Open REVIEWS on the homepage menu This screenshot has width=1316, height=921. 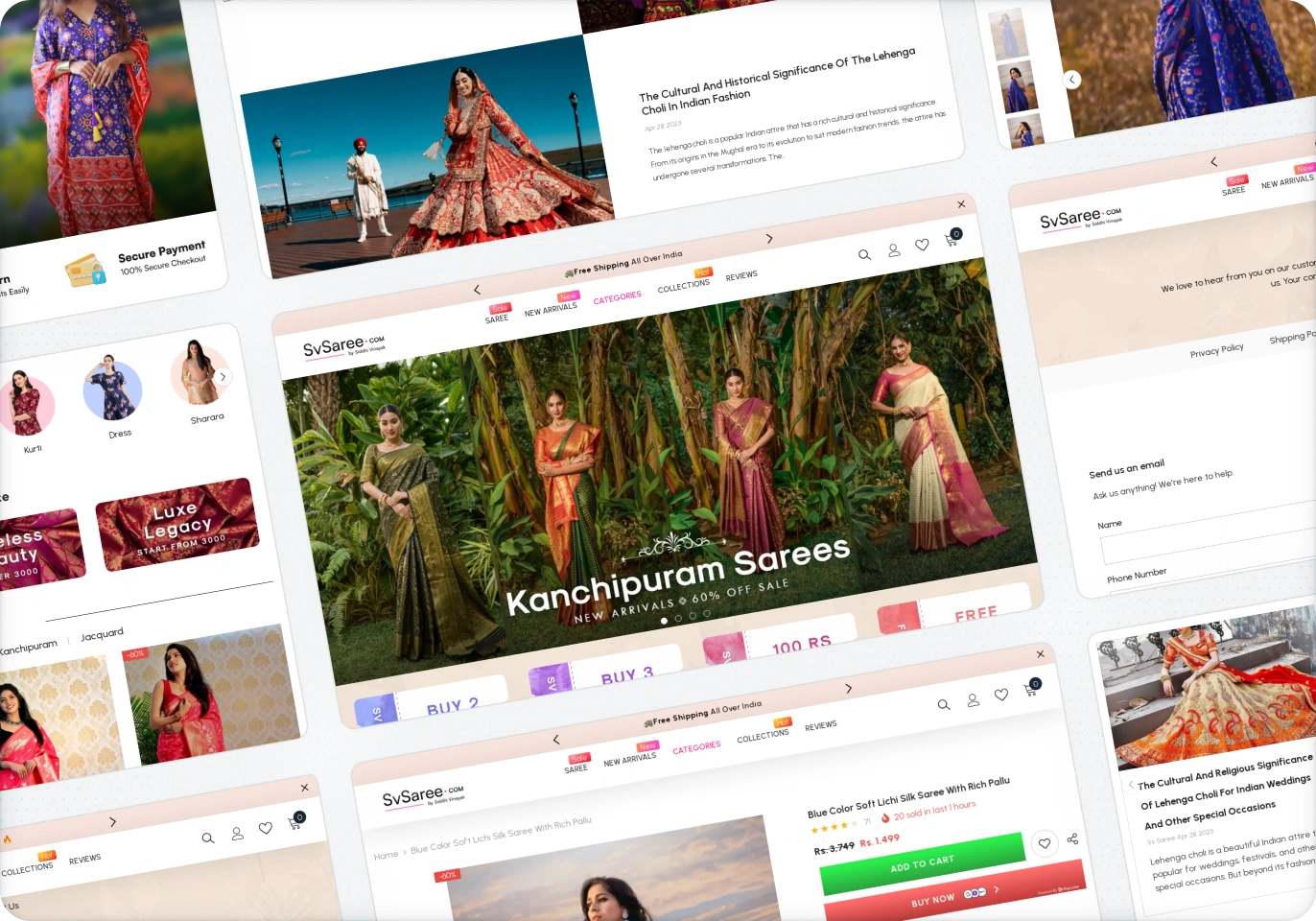[741, 276]
